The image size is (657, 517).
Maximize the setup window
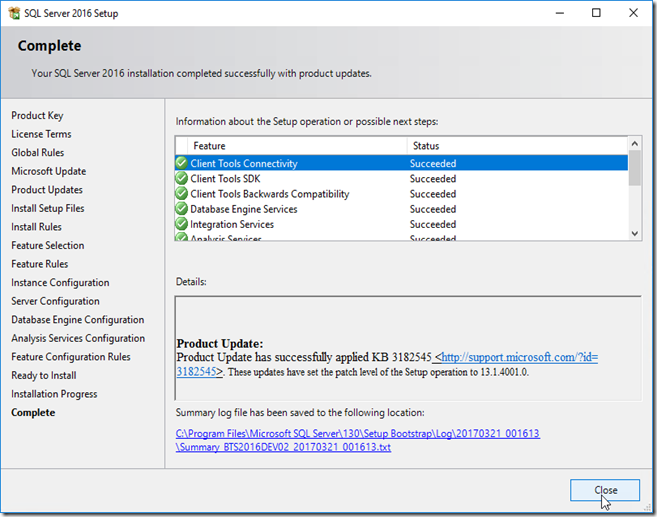click(597, 13)
